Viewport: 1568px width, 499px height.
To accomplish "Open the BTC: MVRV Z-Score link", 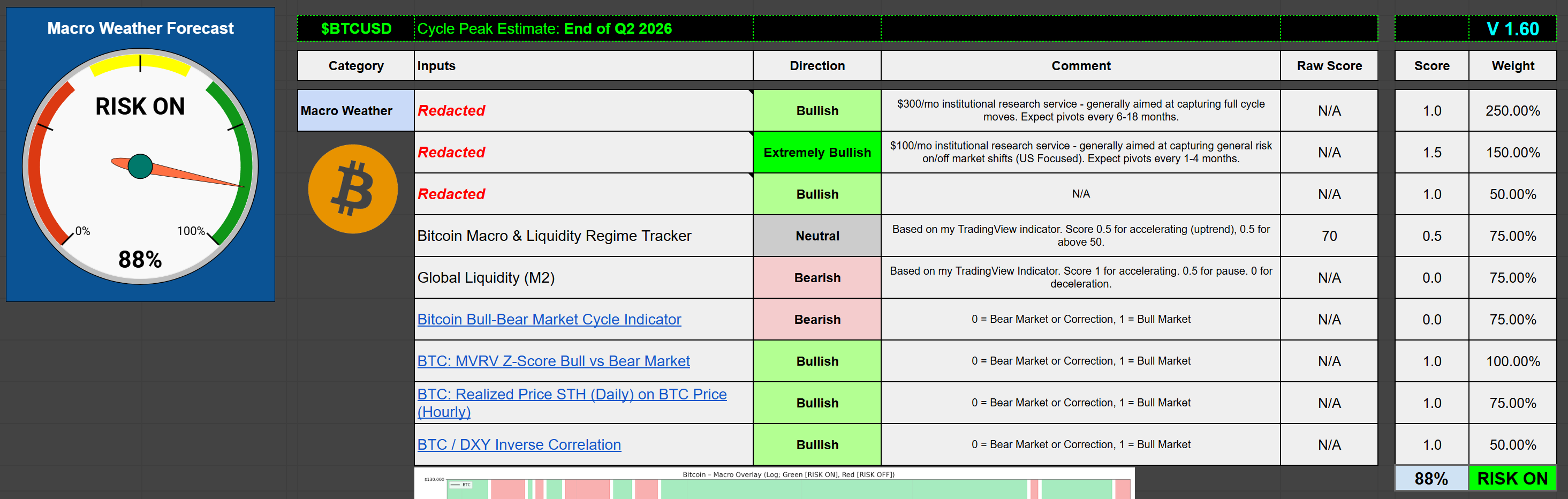I will click(552, 361).
